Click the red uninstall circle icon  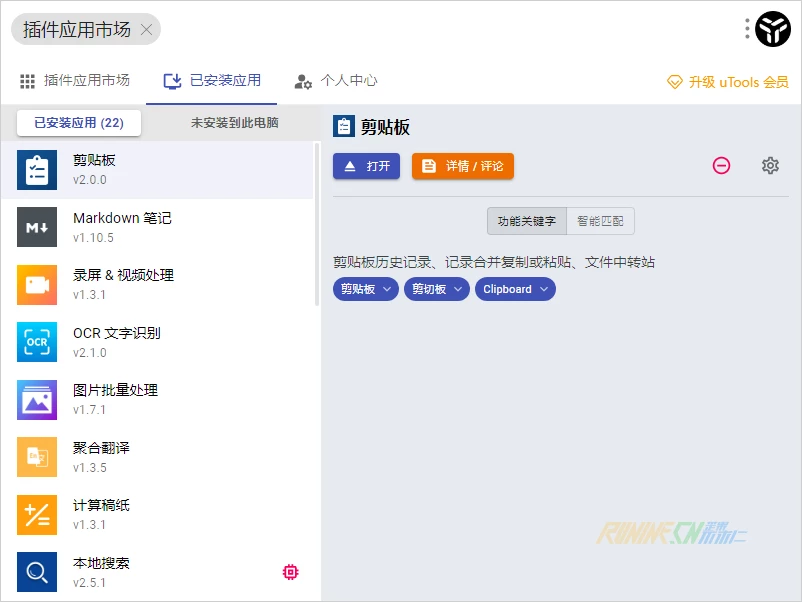[x=721, y=166]
